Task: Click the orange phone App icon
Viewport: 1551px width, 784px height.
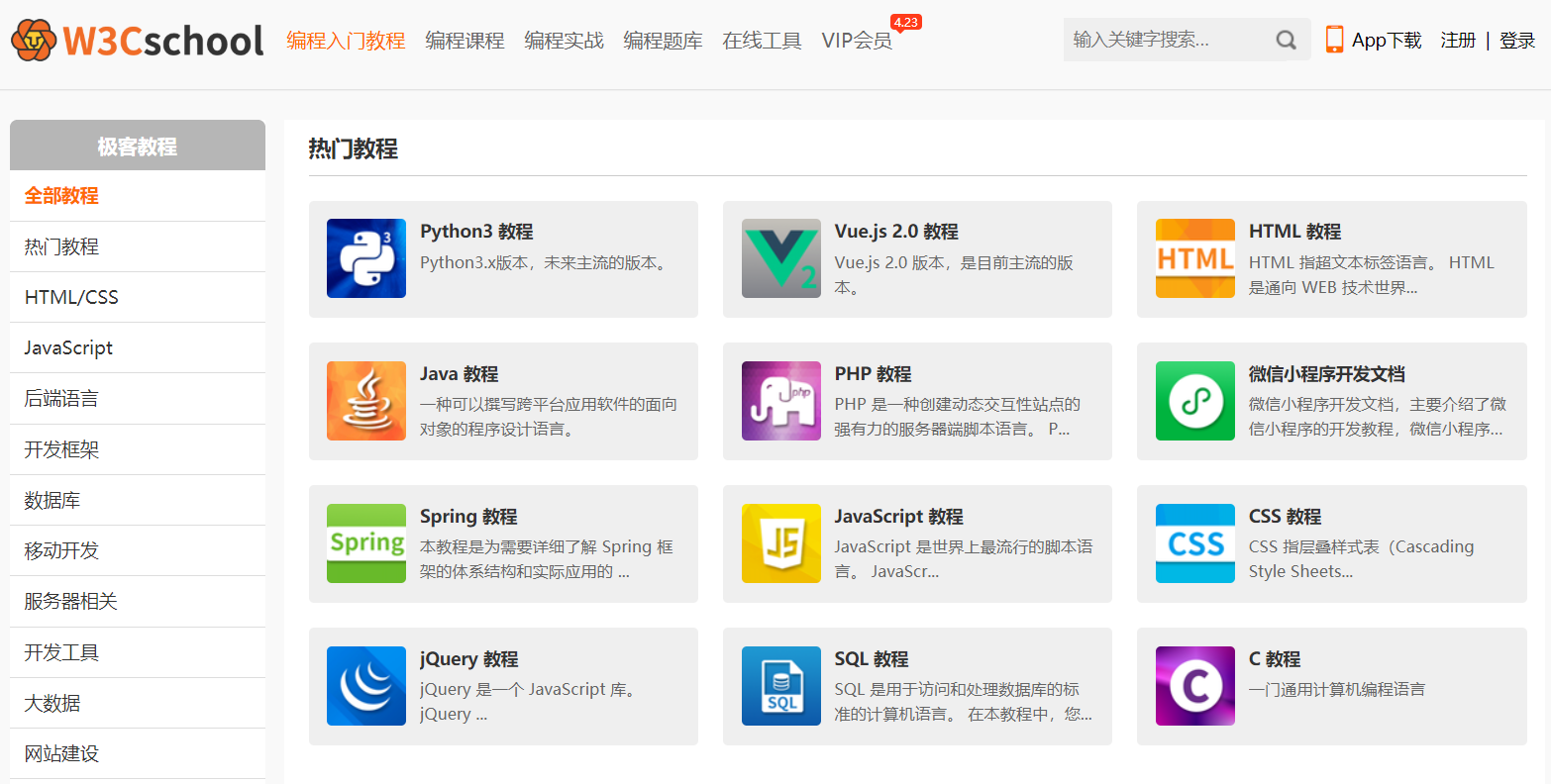Action: coord(1334,40)
